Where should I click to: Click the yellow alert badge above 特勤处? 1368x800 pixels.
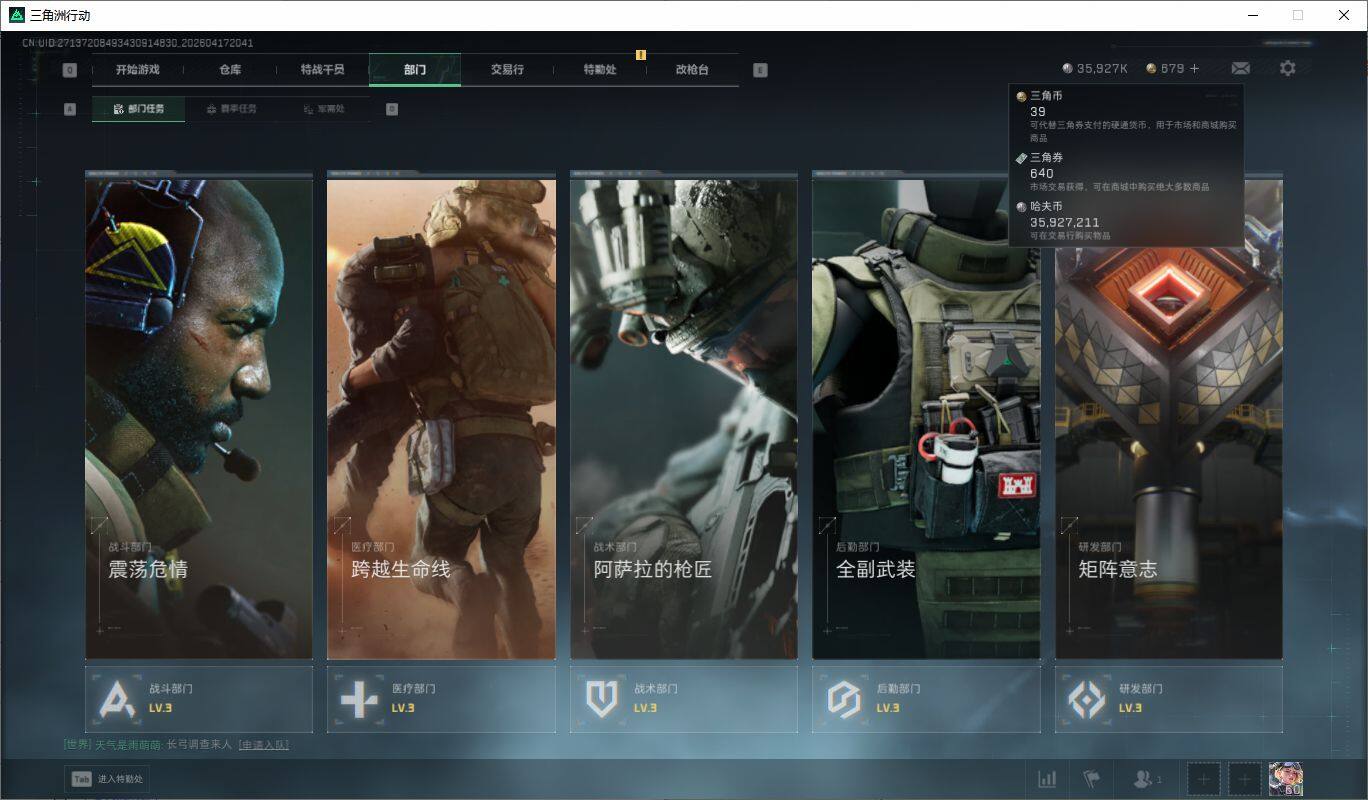tap(641, 55)
